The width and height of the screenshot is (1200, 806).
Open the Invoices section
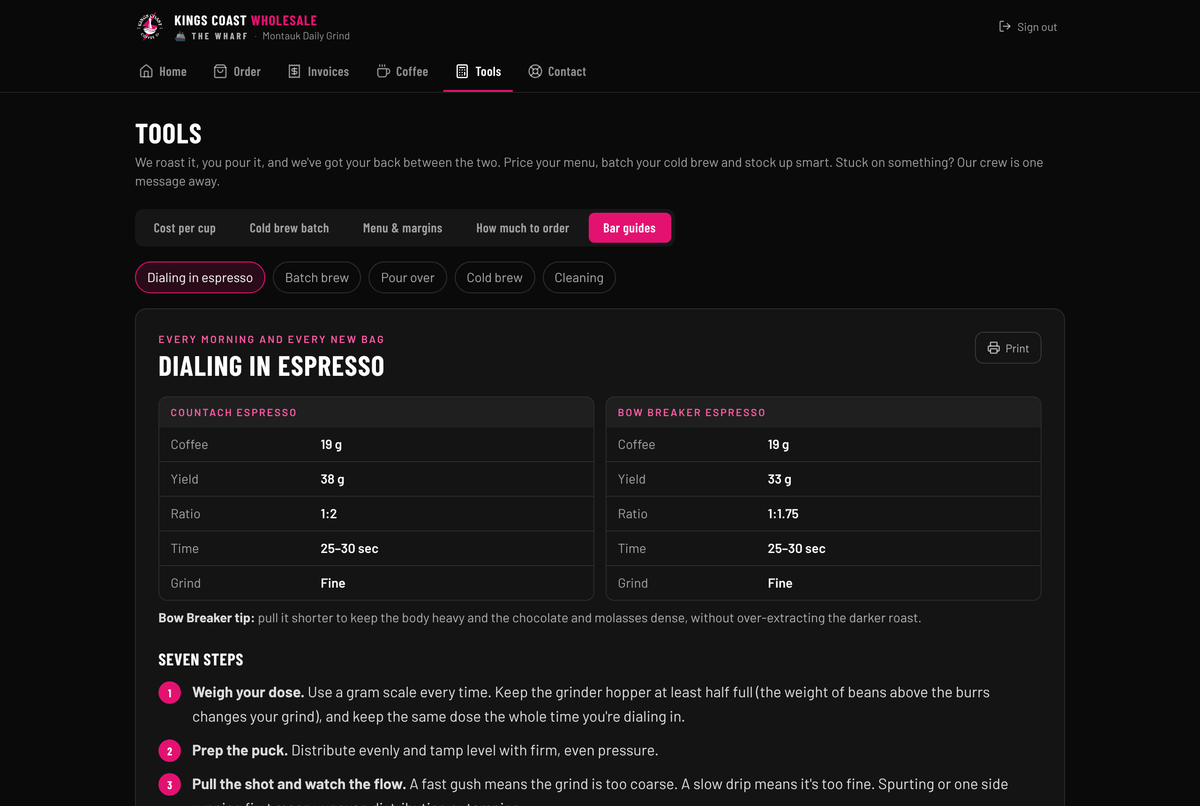pos(318,71)
